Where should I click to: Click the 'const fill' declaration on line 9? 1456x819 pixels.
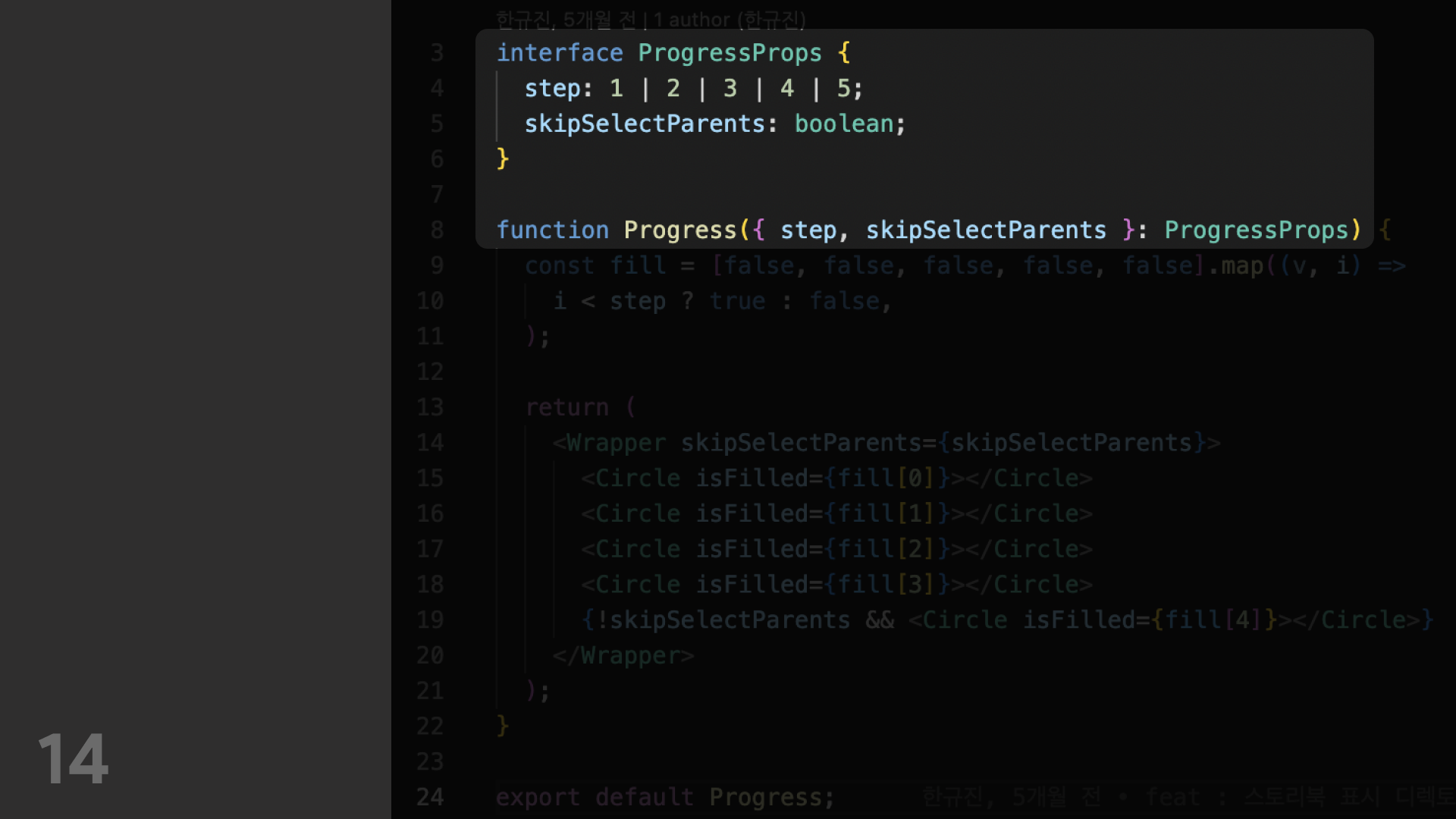point(595,265)
